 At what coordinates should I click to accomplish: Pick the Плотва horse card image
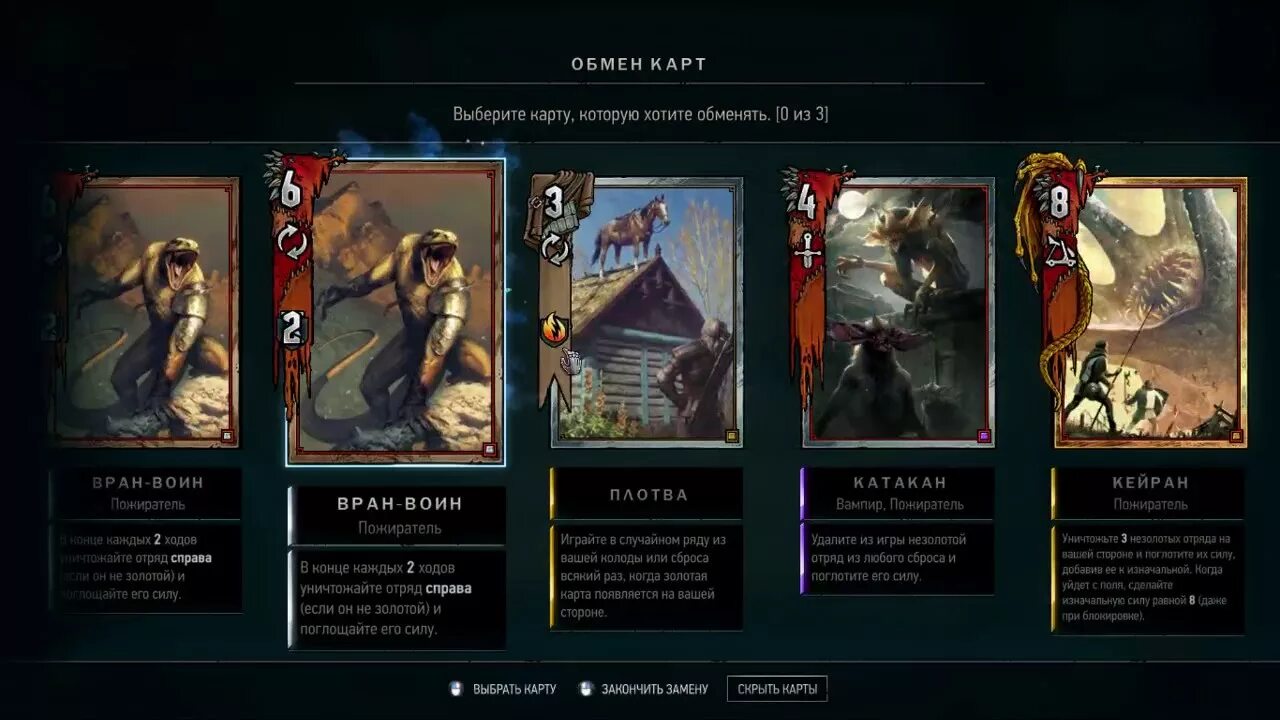coord(647,311)
